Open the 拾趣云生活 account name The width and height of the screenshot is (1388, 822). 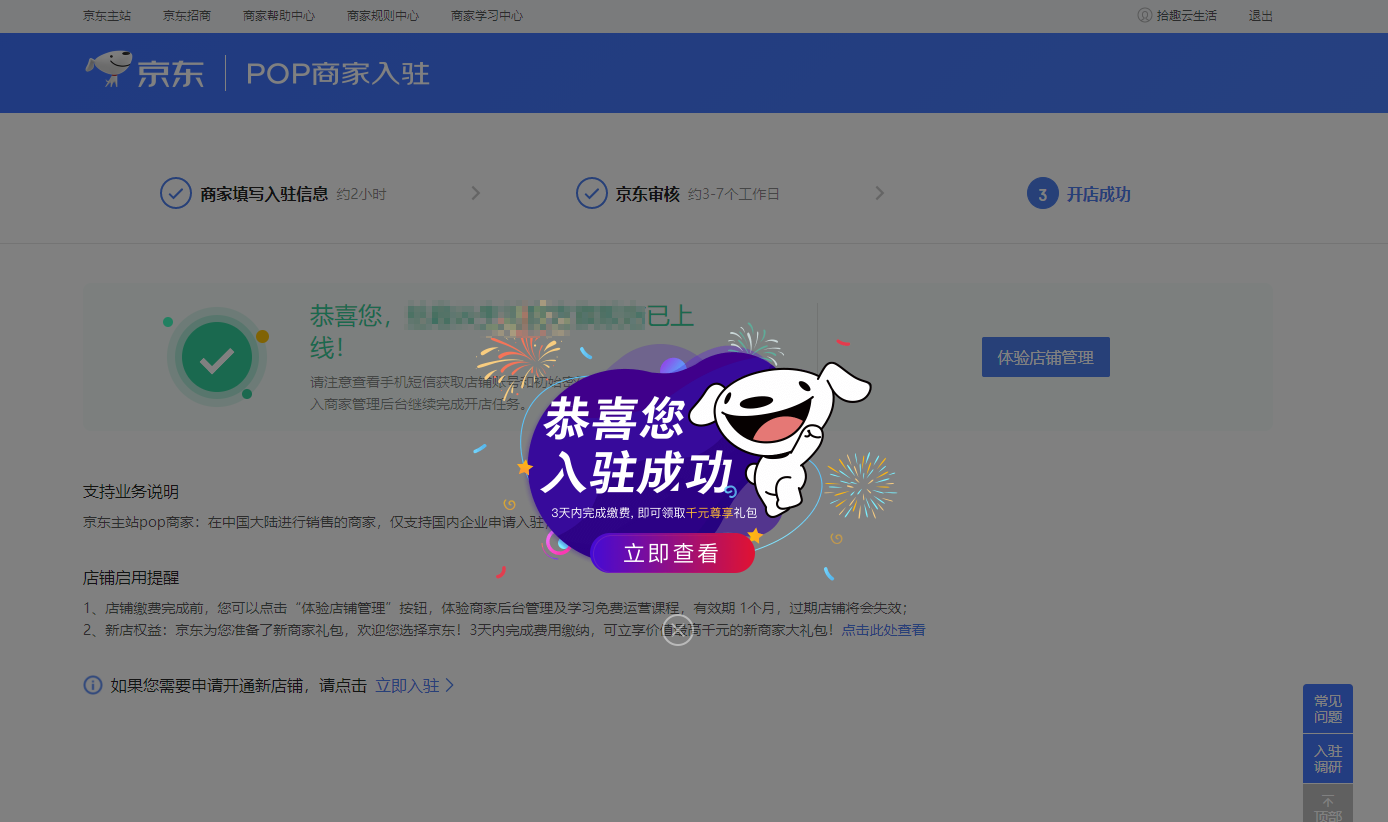pos(1187,16)
